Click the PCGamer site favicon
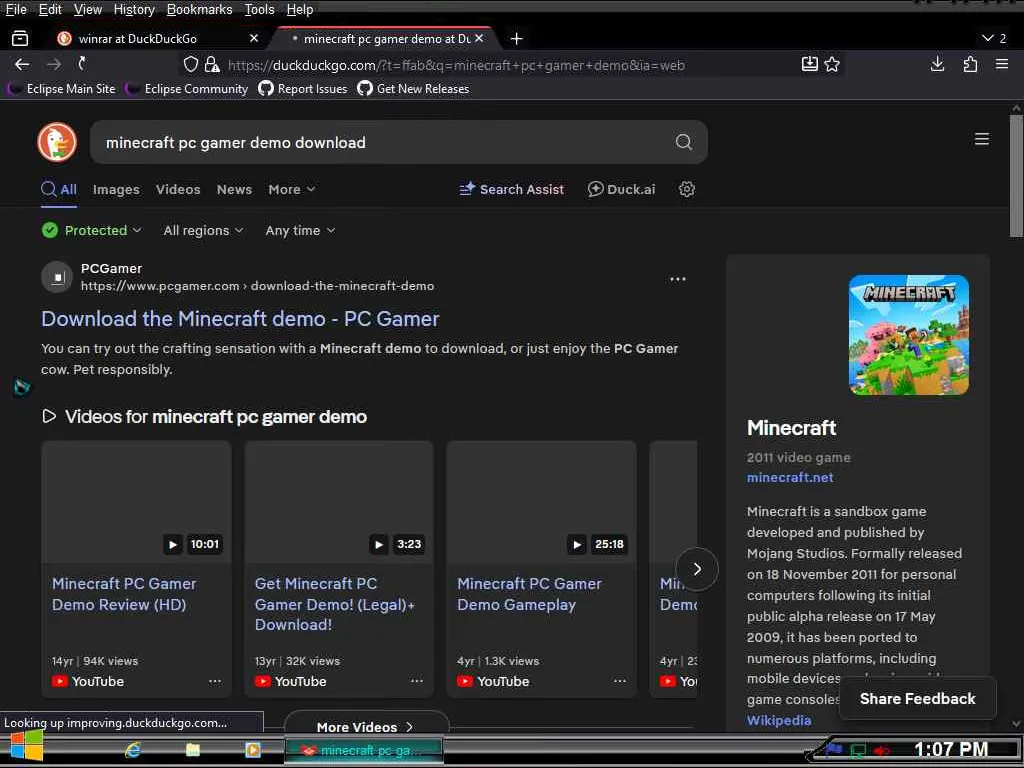1024x768 pixels. click(57, 278)
